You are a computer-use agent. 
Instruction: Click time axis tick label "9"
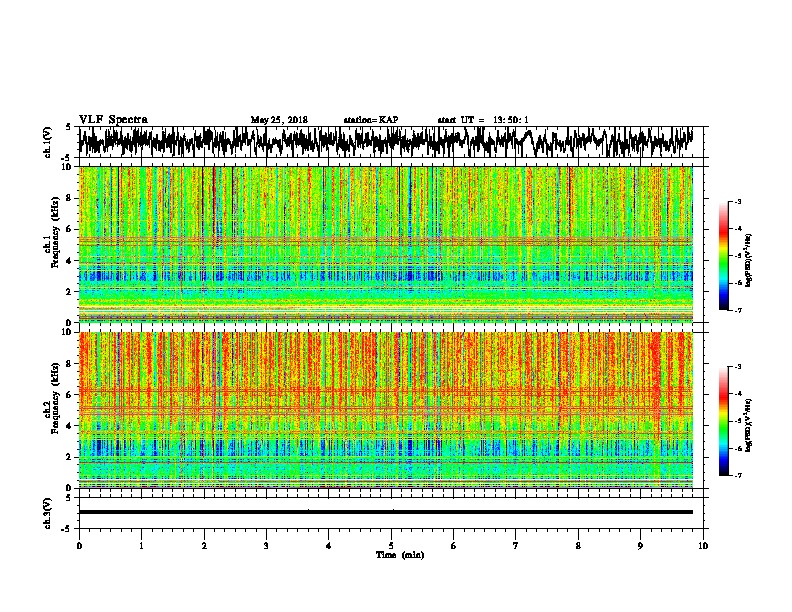click(x=640, y=546)
